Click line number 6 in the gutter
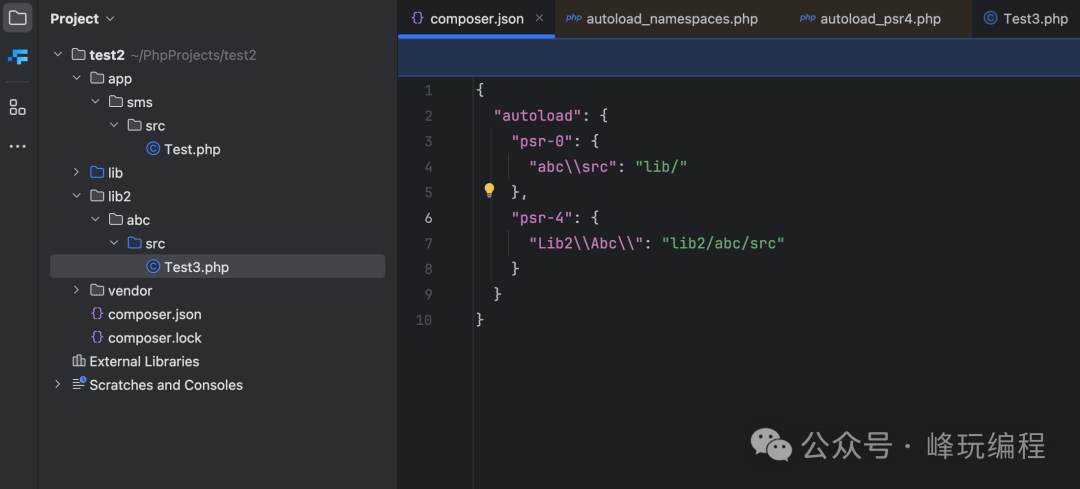Viewport: 1080px width, 489px height. tap(428, 218)
